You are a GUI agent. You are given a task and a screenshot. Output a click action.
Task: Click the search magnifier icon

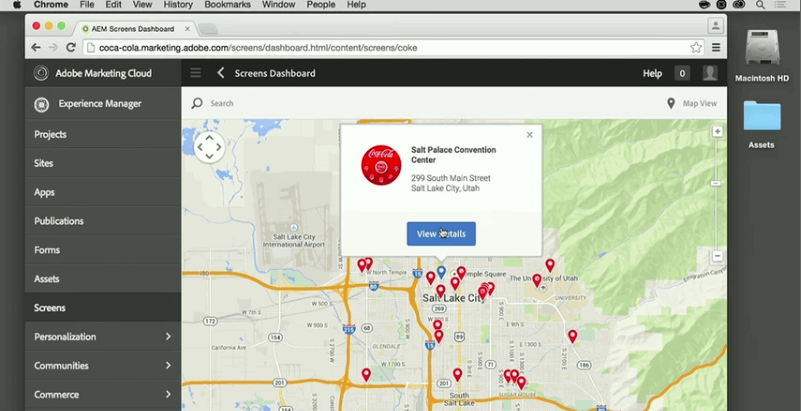click(197, 103)
